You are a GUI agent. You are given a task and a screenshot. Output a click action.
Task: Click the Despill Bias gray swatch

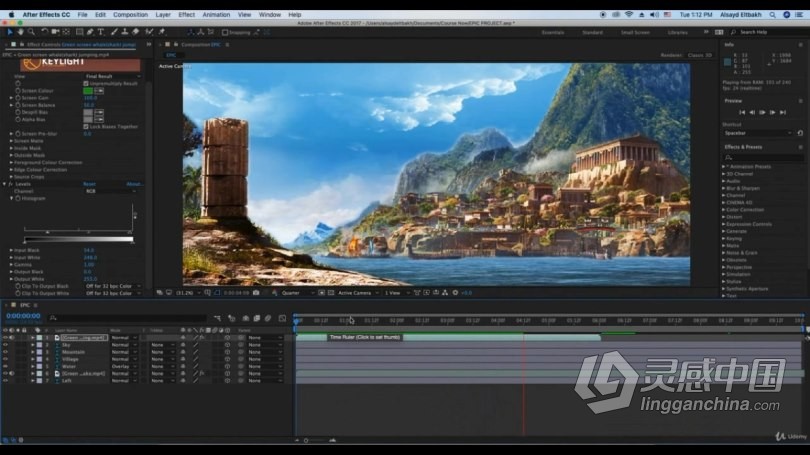pos(88,112)
